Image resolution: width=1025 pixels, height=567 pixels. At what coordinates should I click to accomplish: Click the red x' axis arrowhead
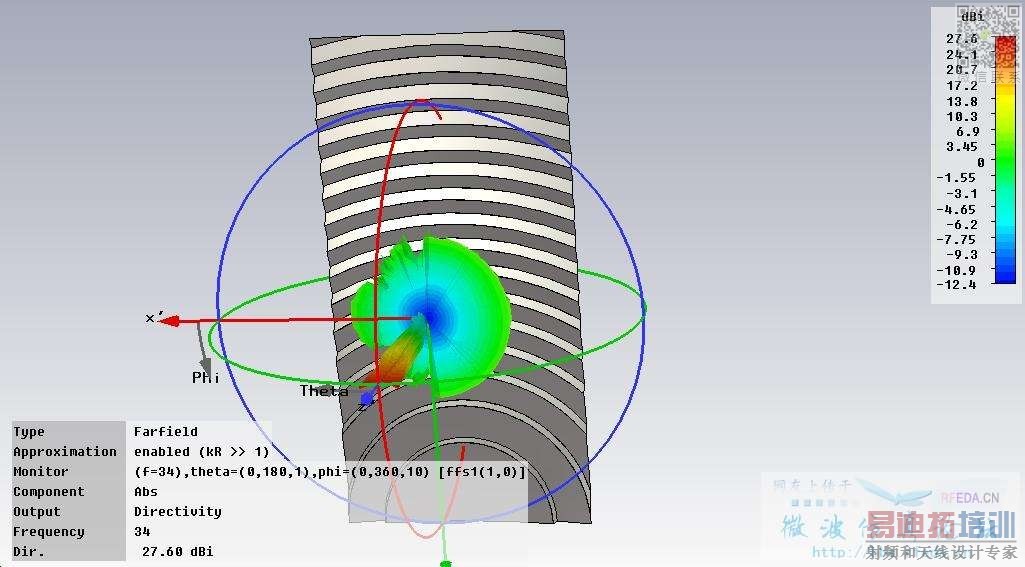coord(169,321)
